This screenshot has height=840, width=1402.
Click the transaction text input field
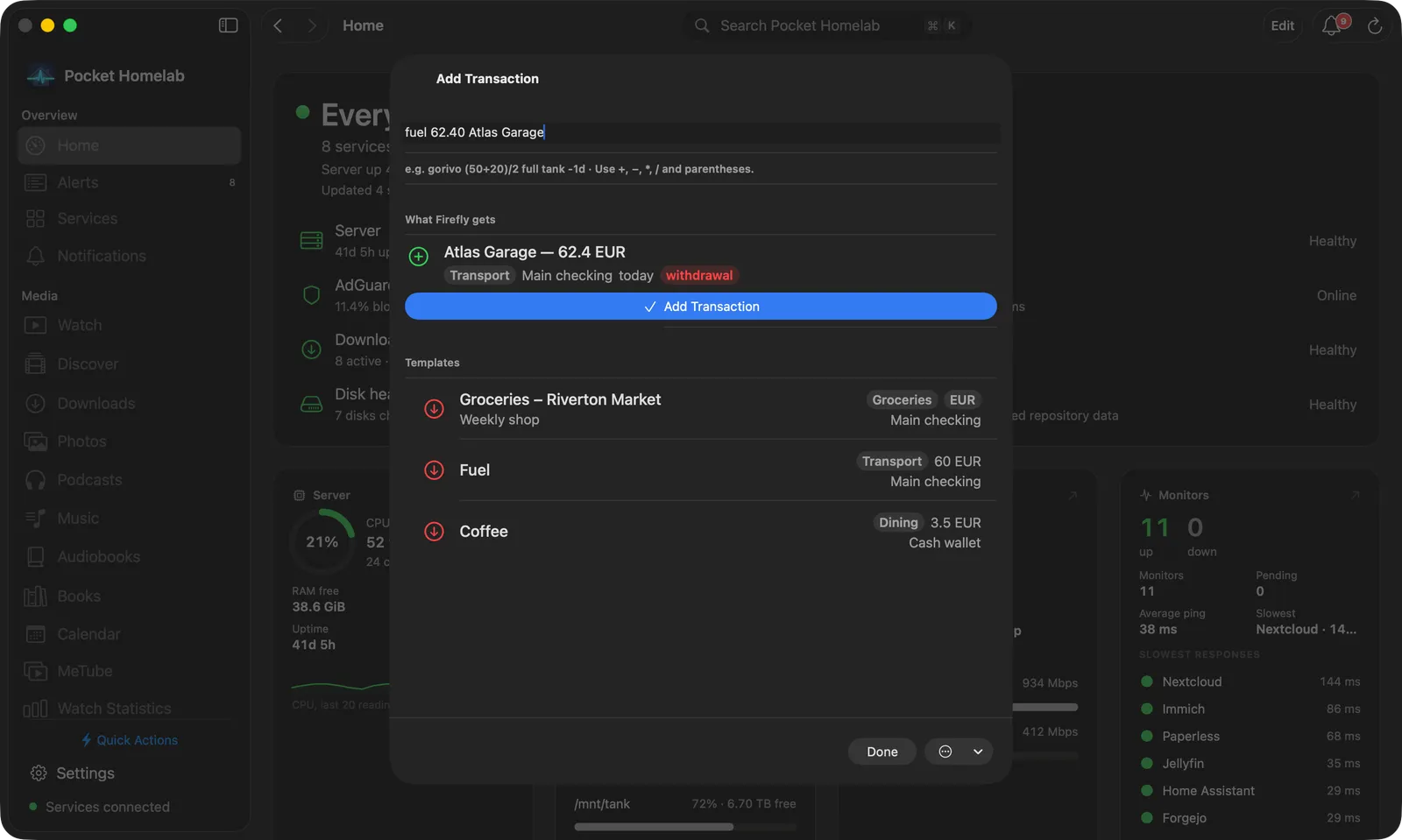click(701, 132)
